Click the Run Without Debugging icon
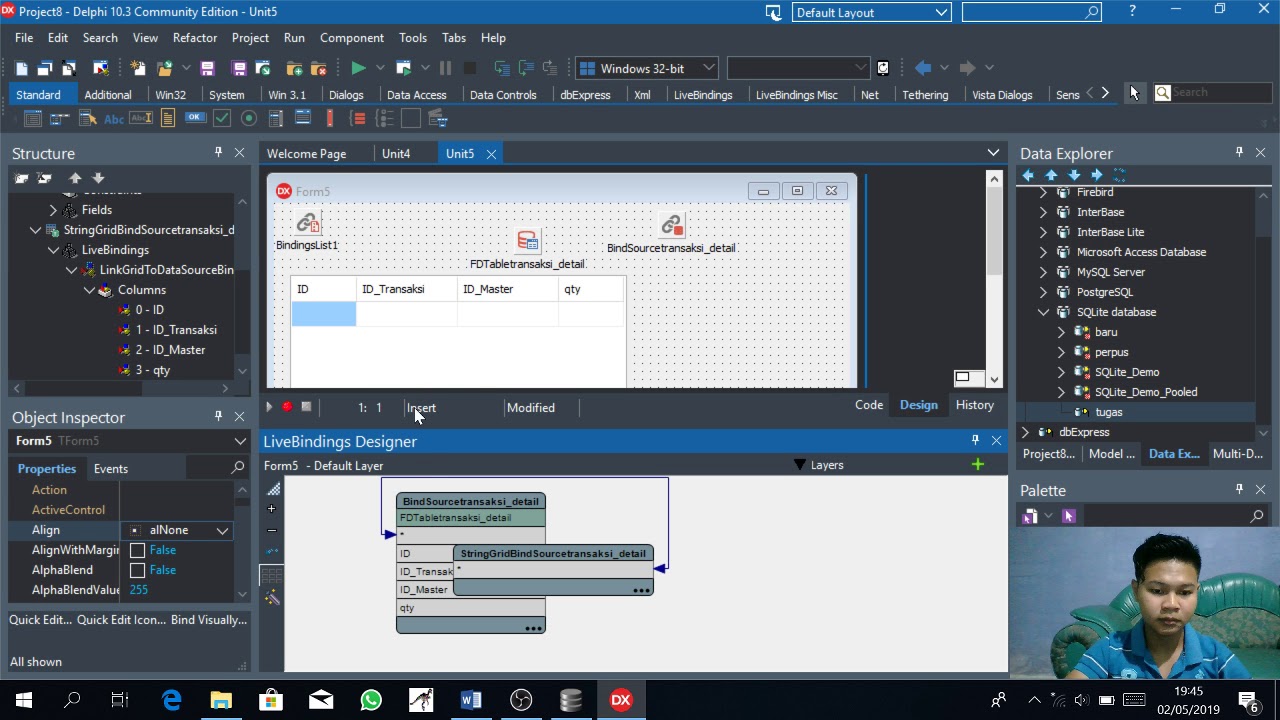 coord(403,68)
